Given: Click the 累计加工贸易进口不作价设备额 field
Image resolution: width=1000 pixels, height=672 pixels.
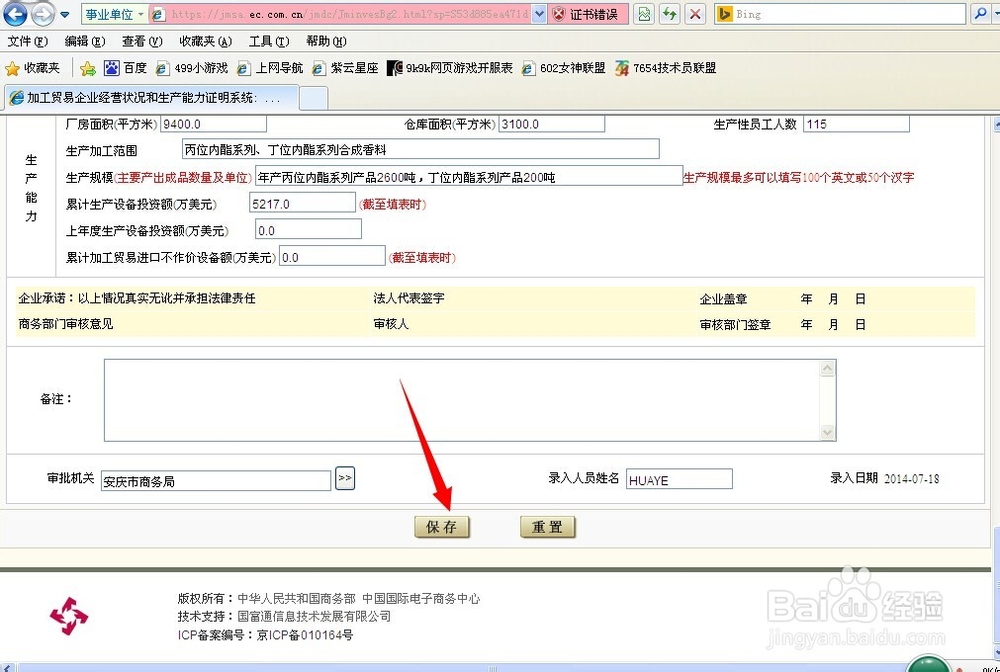Looking at the screenshot, I should tap(332, 256).
